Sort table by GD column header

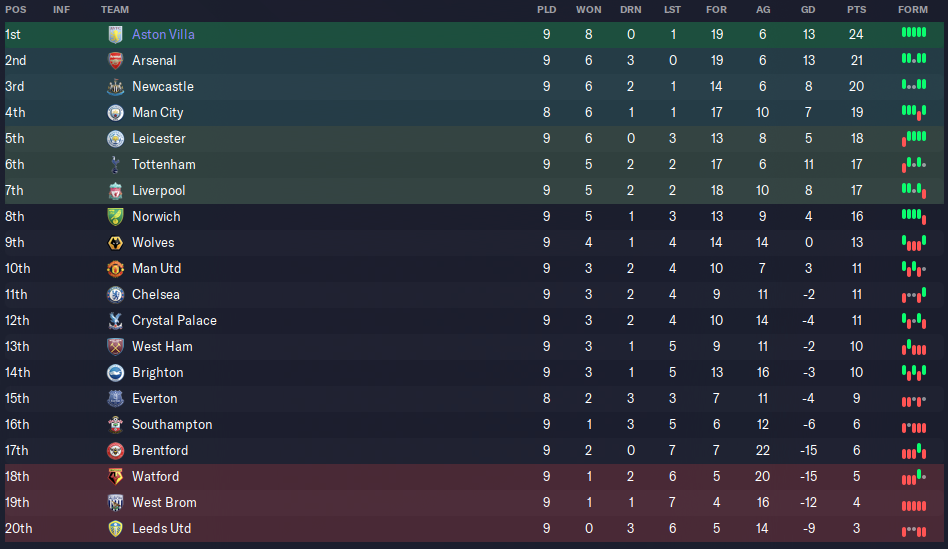point(807,9)
